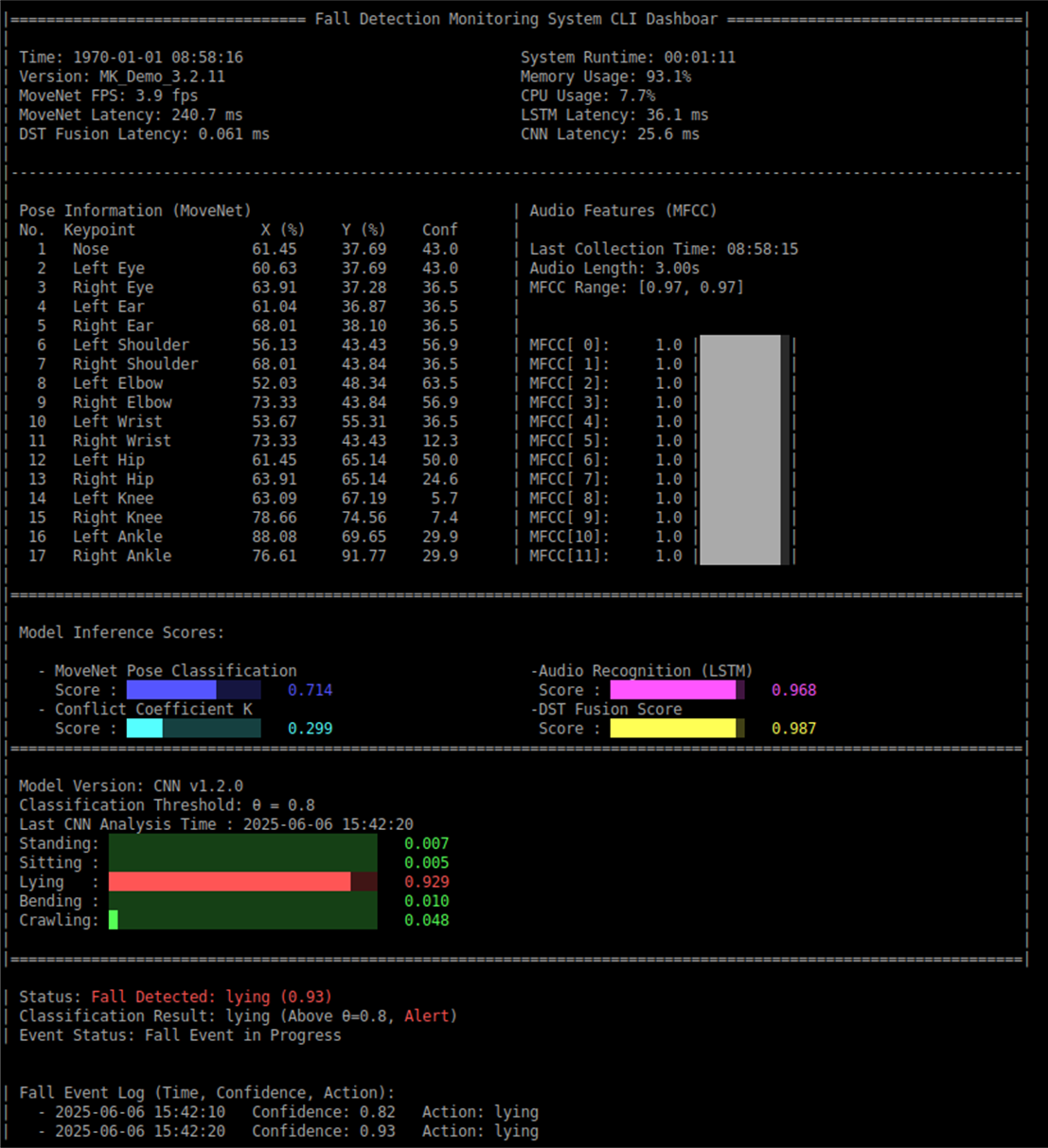
Task: Click the conflict coefficient value '0.299'
Action: (x=311, y=728)
